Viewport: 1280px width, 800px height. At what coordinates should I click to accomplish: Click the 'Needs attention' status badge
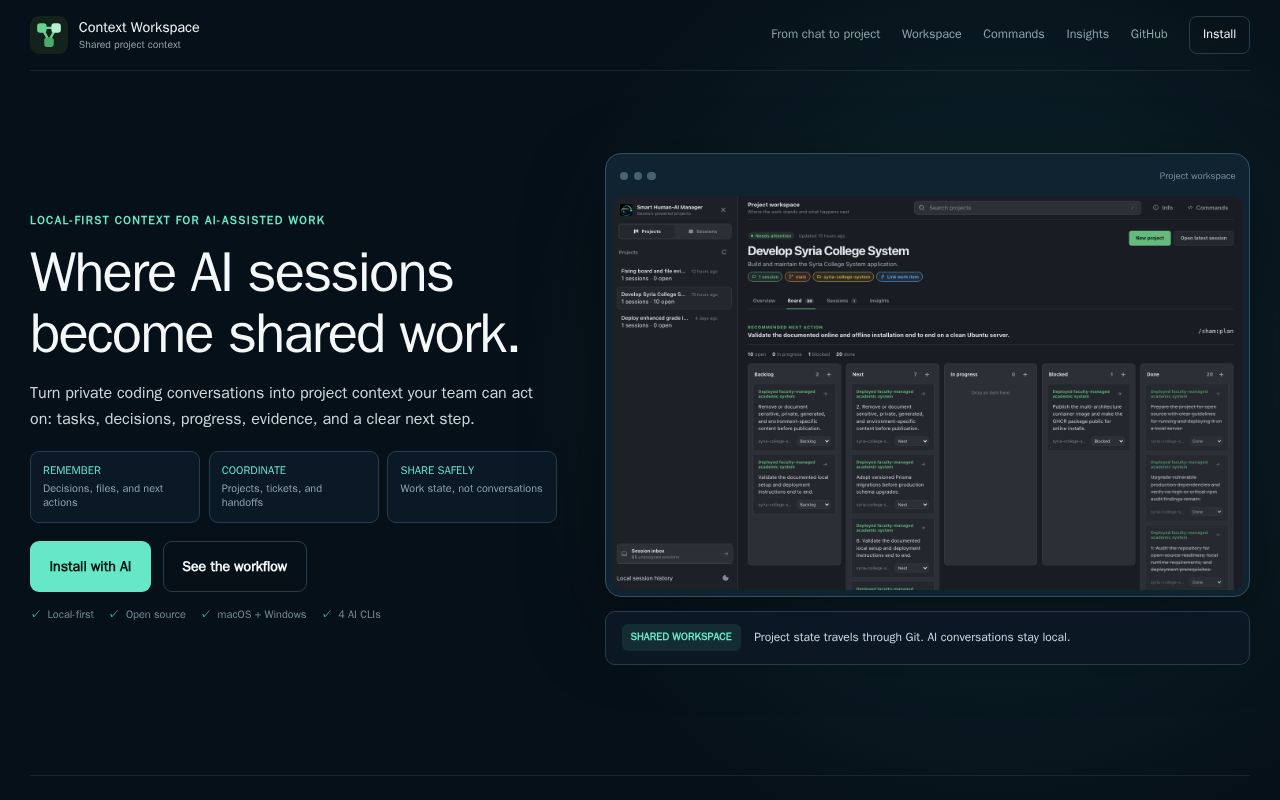point(771,236)
